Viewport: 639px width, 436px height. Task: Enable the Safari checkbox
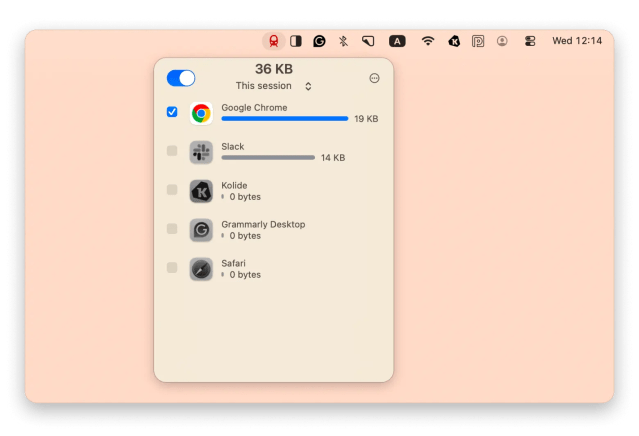coord(172,268)
